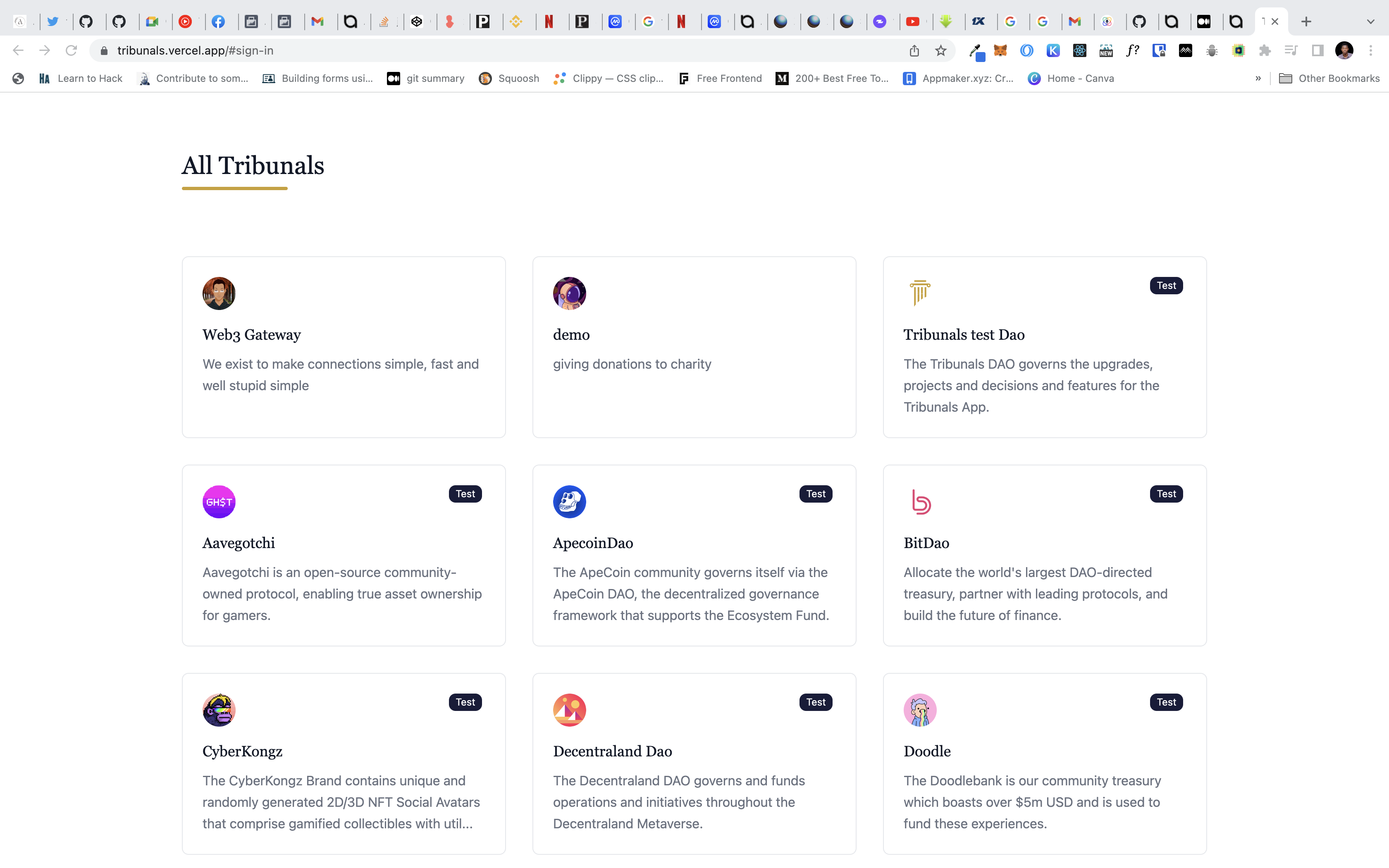Show hidden bookmarks via double chevron
The height and width of the screenshot is (868, 1389).
(1258, 78)
